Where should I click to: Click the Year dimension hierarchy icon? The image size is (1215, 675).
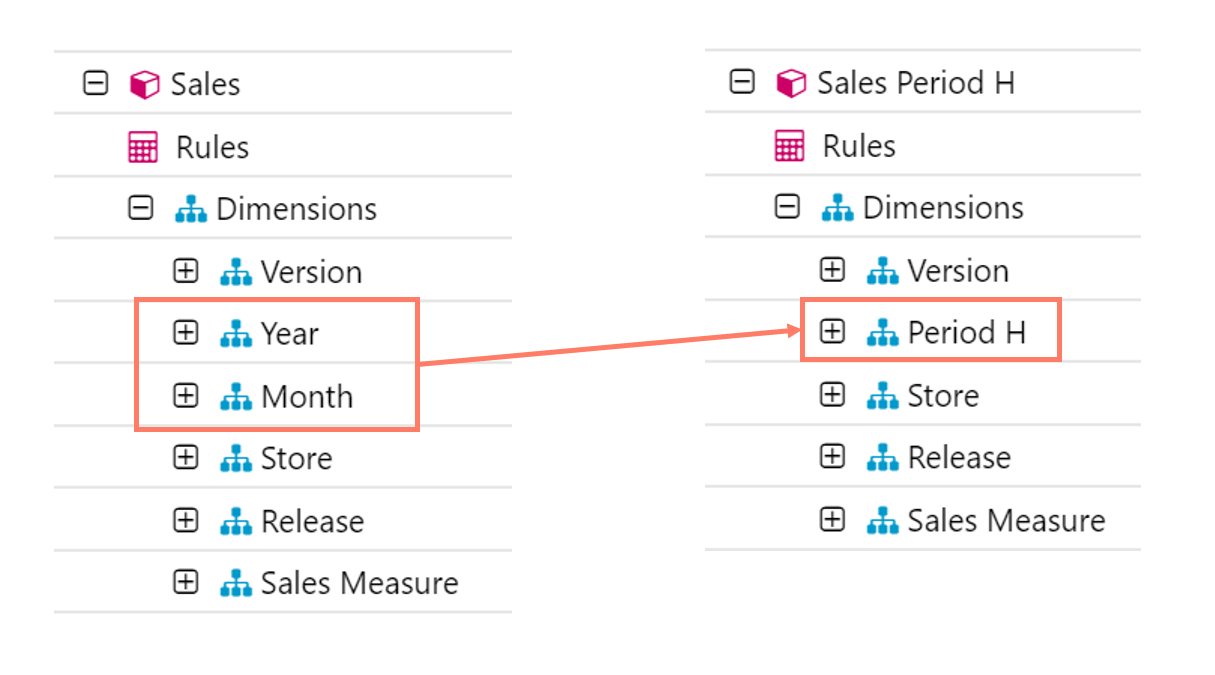point(236,334)
